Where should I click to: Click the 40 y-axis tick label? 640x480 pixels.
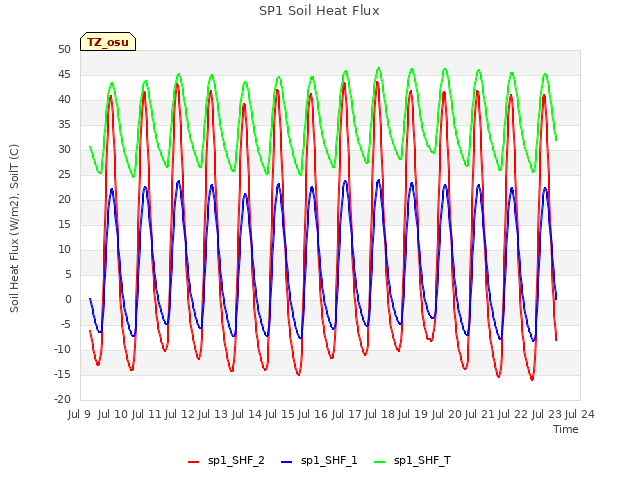point(64,100)
